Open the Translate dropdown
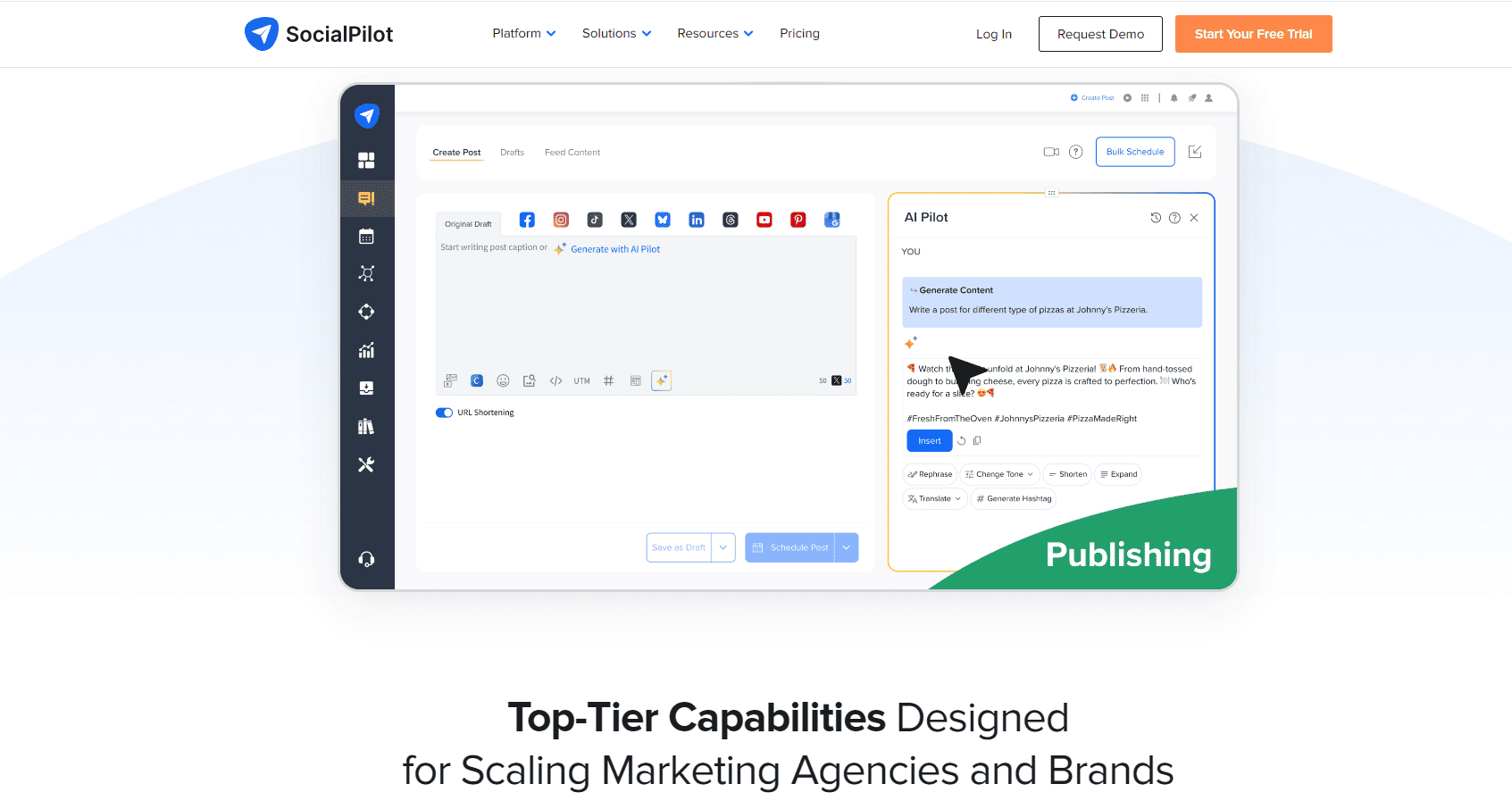Viewport: 1512px width, 809px height. pyautogui.click(x=935, y=499)
